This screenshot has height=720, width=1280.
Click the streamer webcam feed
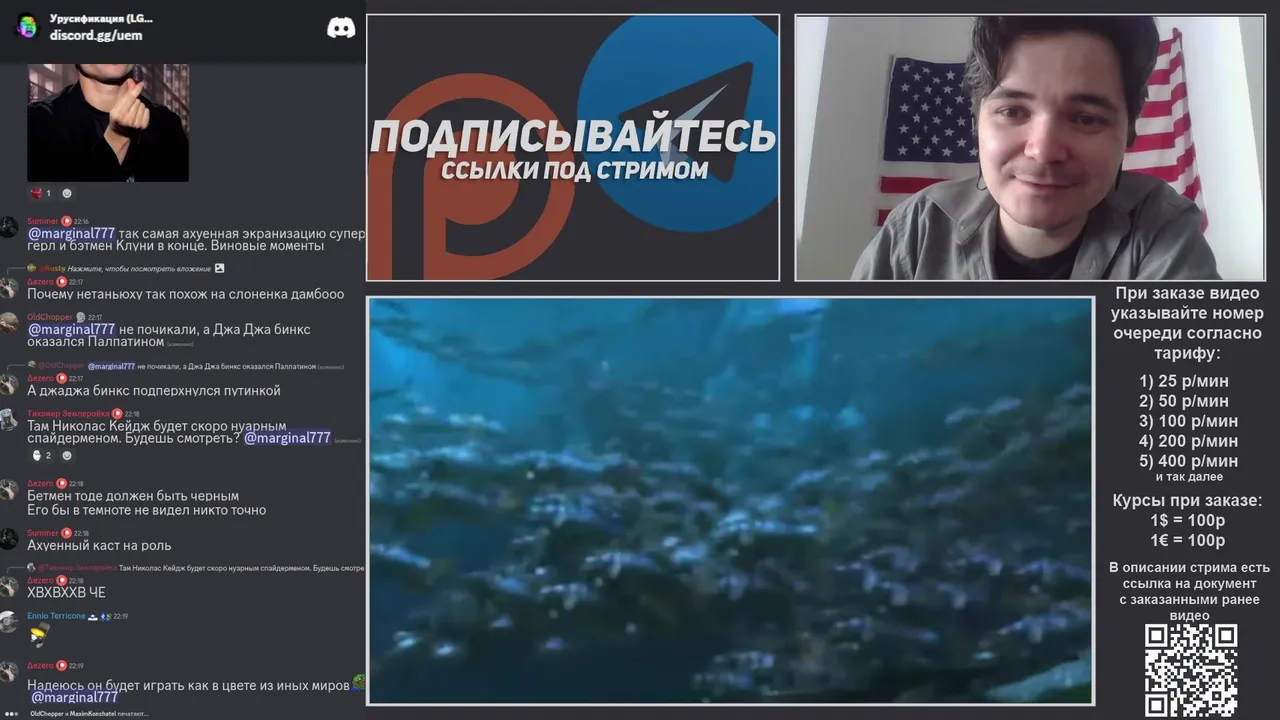[x=1029, y=147]
